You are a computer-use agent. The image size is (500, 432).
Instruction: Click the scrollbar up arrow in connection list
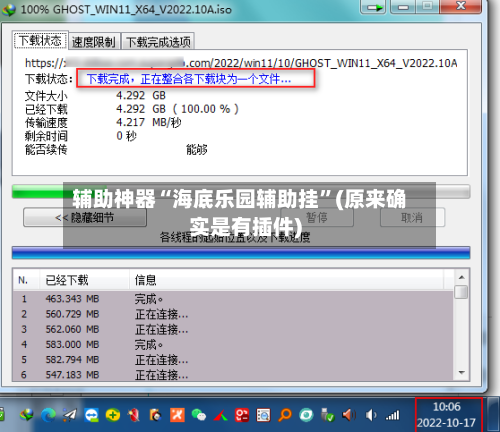462,277
